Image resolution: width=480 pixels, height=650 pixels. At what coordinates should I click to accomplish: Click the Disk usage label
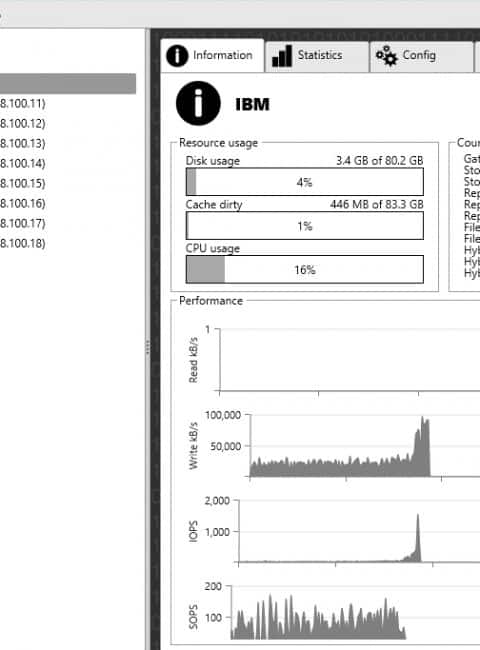(x=213, y=161)
